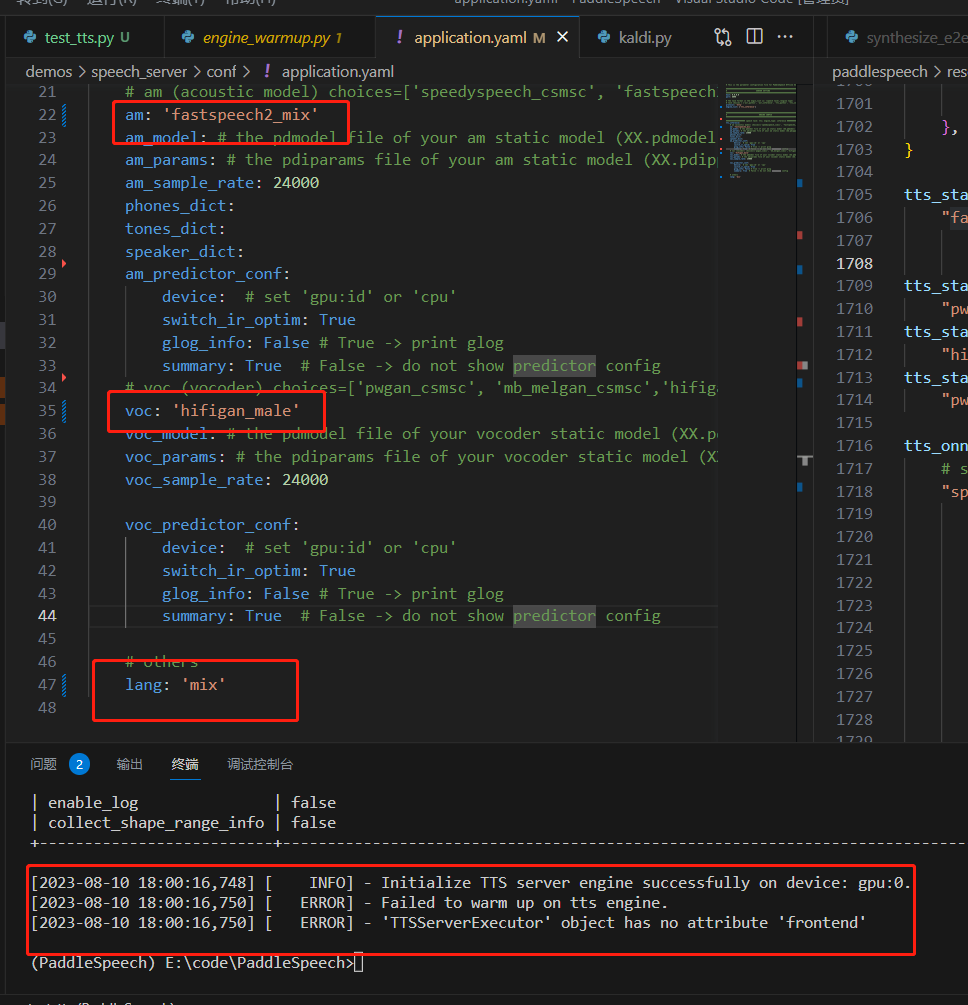The height and width of the screenshot is (1005, 968).
Task: Click the terminal prompt input line
Action: (x=360, y=962)
